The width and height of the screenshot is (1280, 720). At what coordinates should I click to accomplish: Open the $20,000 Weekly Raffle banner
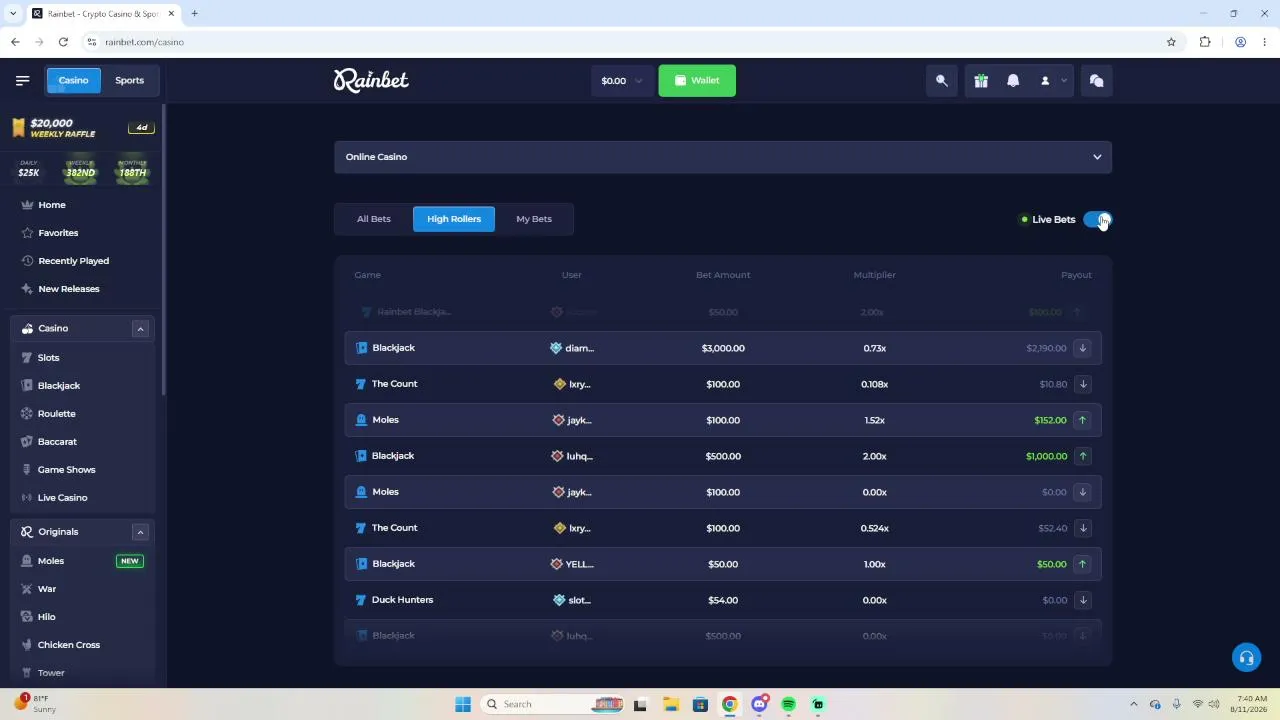point(82,128)
